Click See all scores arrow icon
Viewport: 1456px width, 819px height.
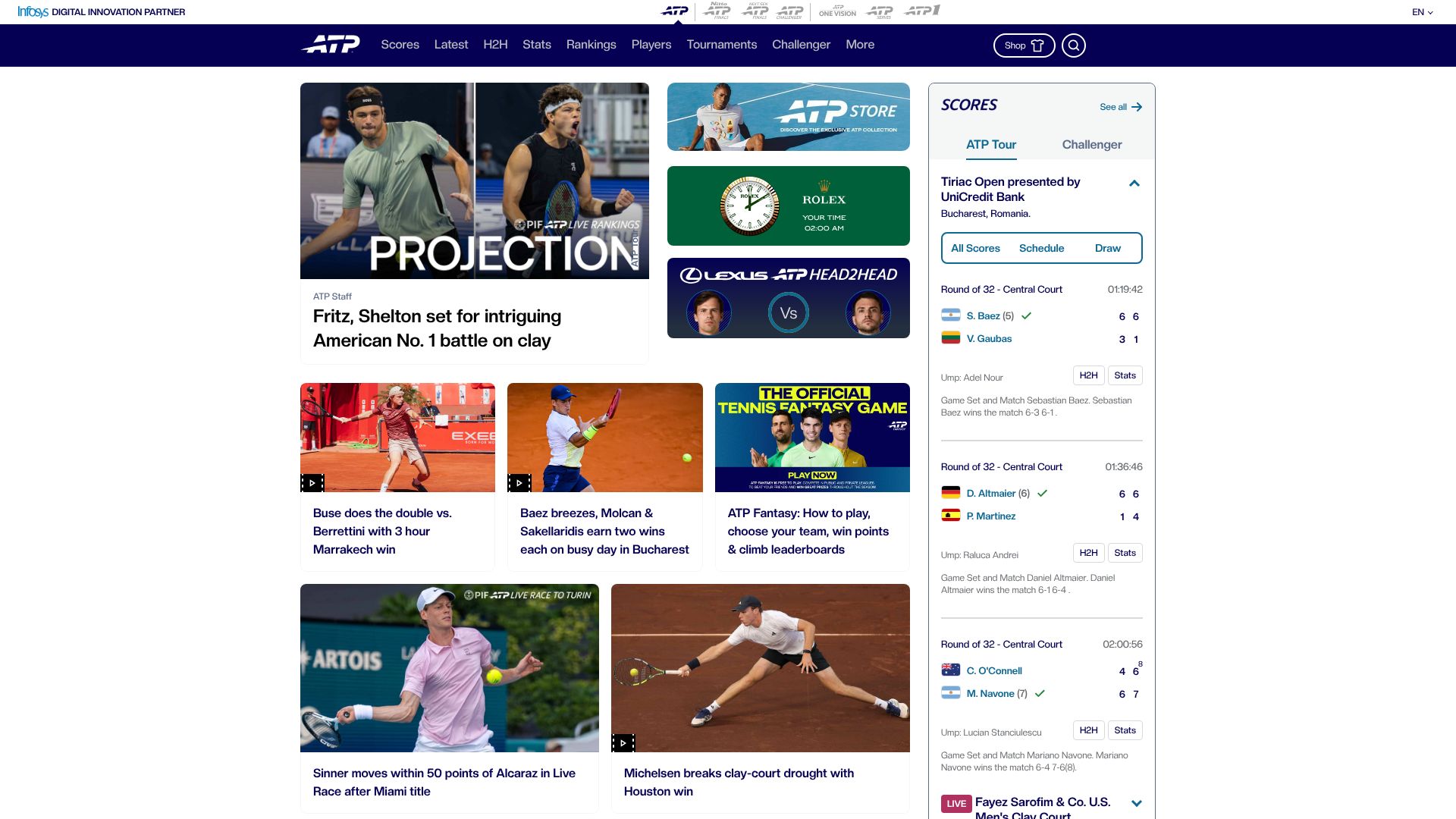[x=1136, y=107]
